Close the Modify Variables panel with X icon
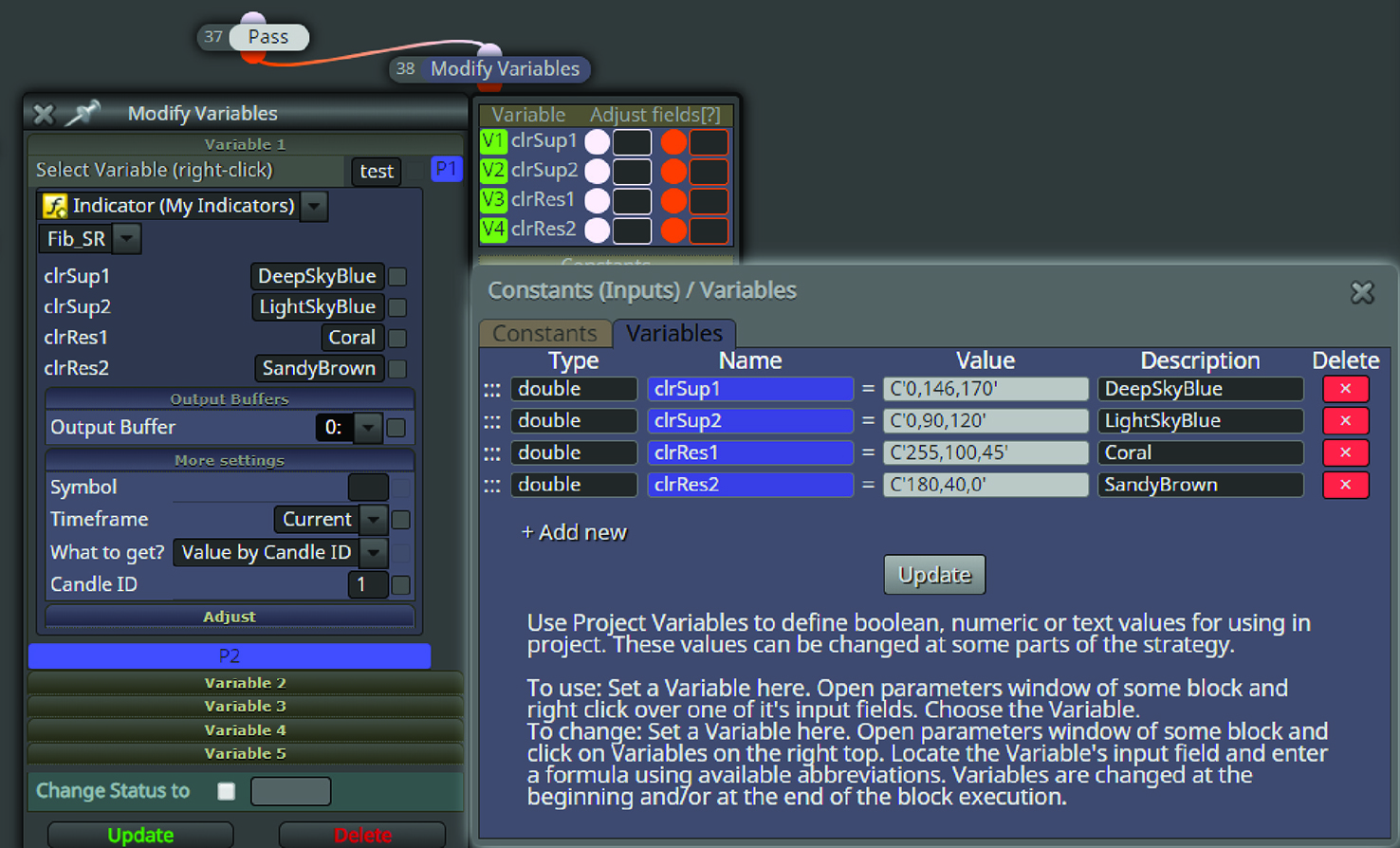Screen dimensions: 1400x848 (44, 114)
